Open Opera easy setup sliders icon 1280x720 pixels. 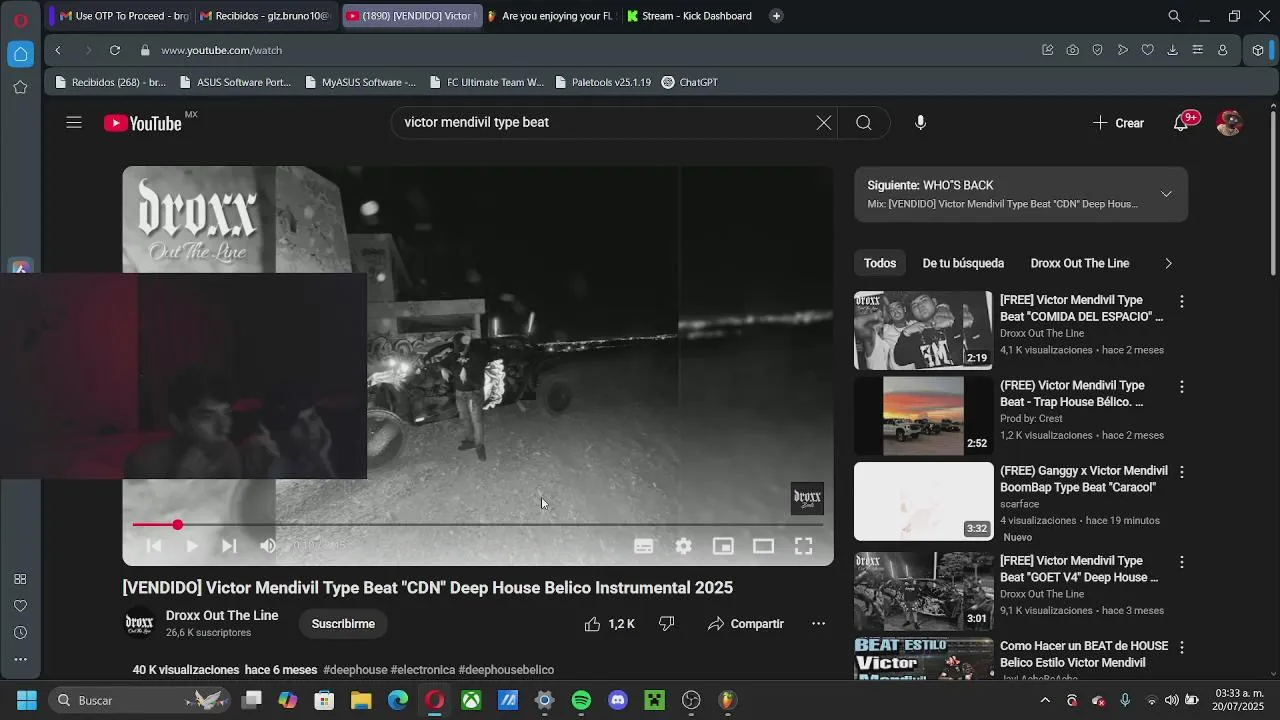pyautogui.click(x=1197, y=50)
